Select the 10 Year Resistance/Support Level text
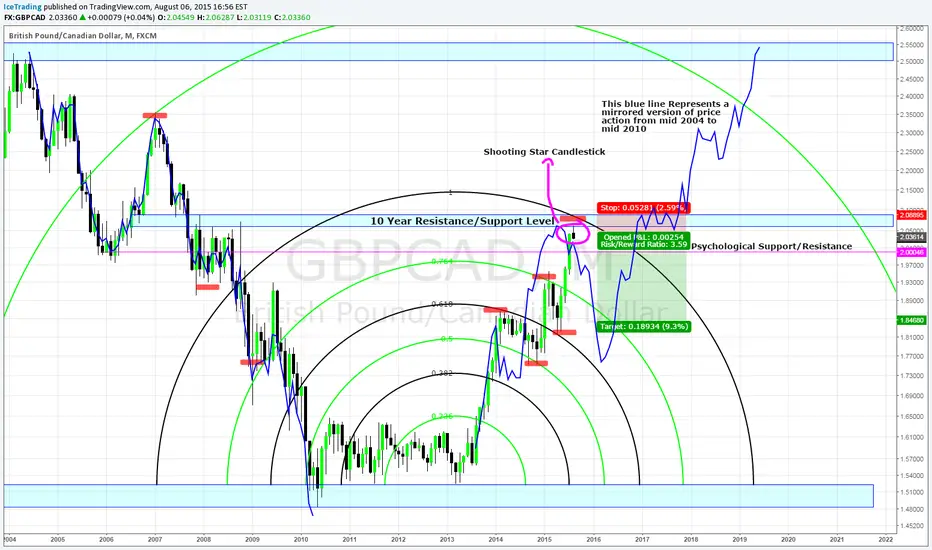 462,221
